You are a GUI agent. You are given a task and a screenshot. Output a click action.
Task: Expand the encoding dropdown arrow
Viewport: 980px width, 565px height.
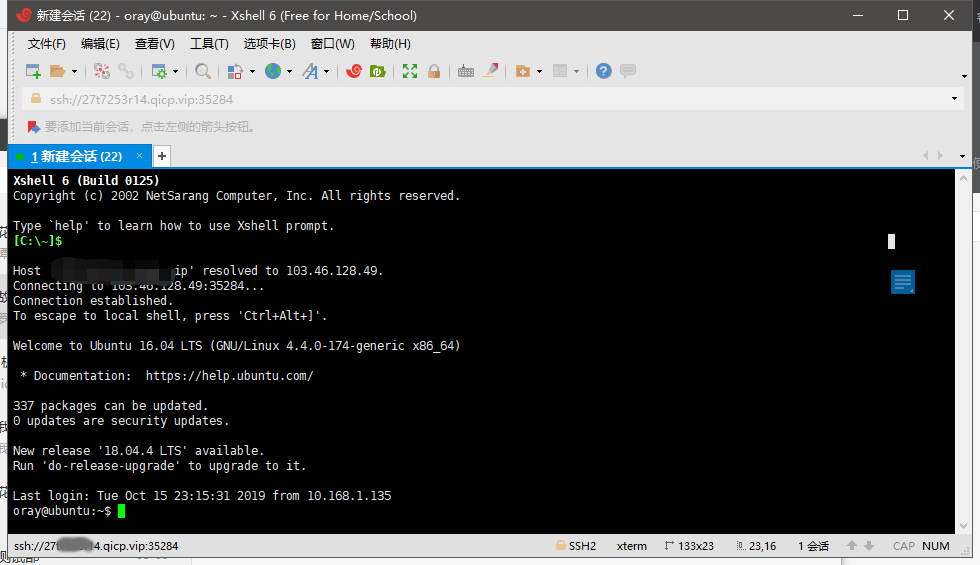289,72
